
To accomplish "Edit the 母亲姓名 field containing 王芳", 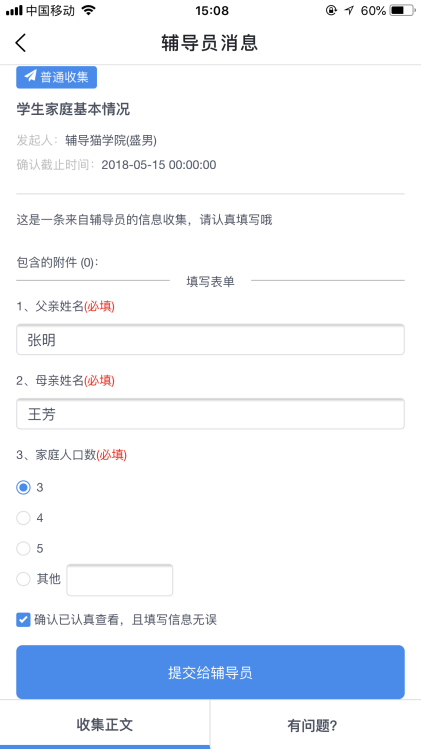I will 210,414.
